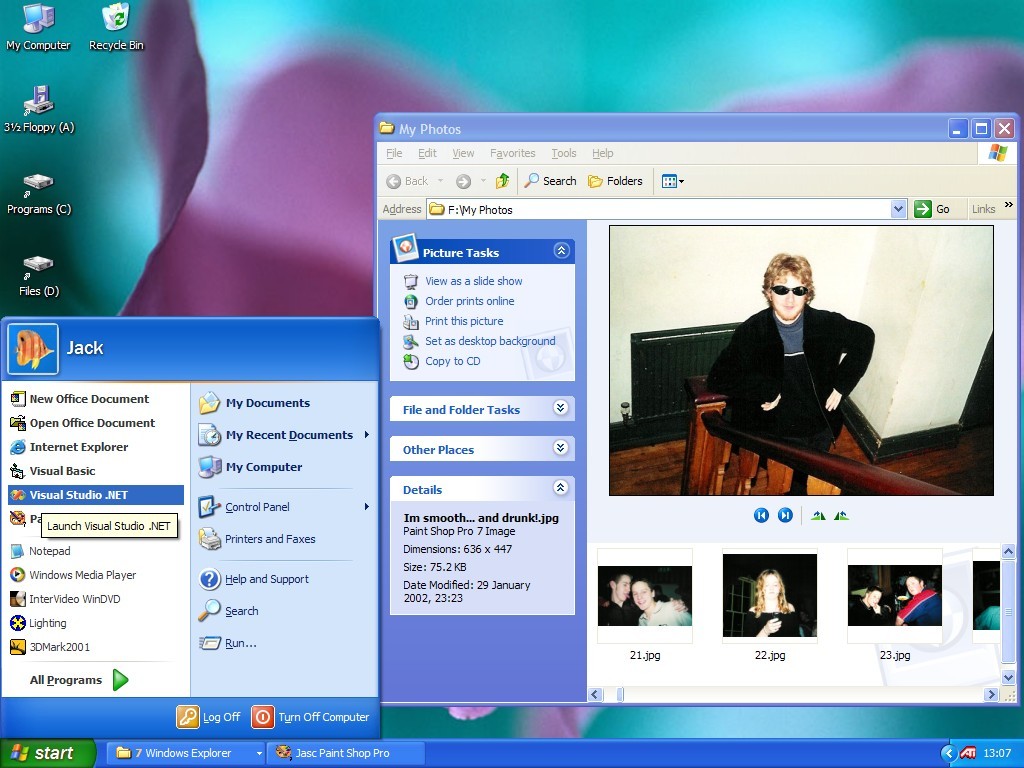Expand File and Folder Tasks panel
Viewport: 1024px width, 768px height.
pos(560,408)
